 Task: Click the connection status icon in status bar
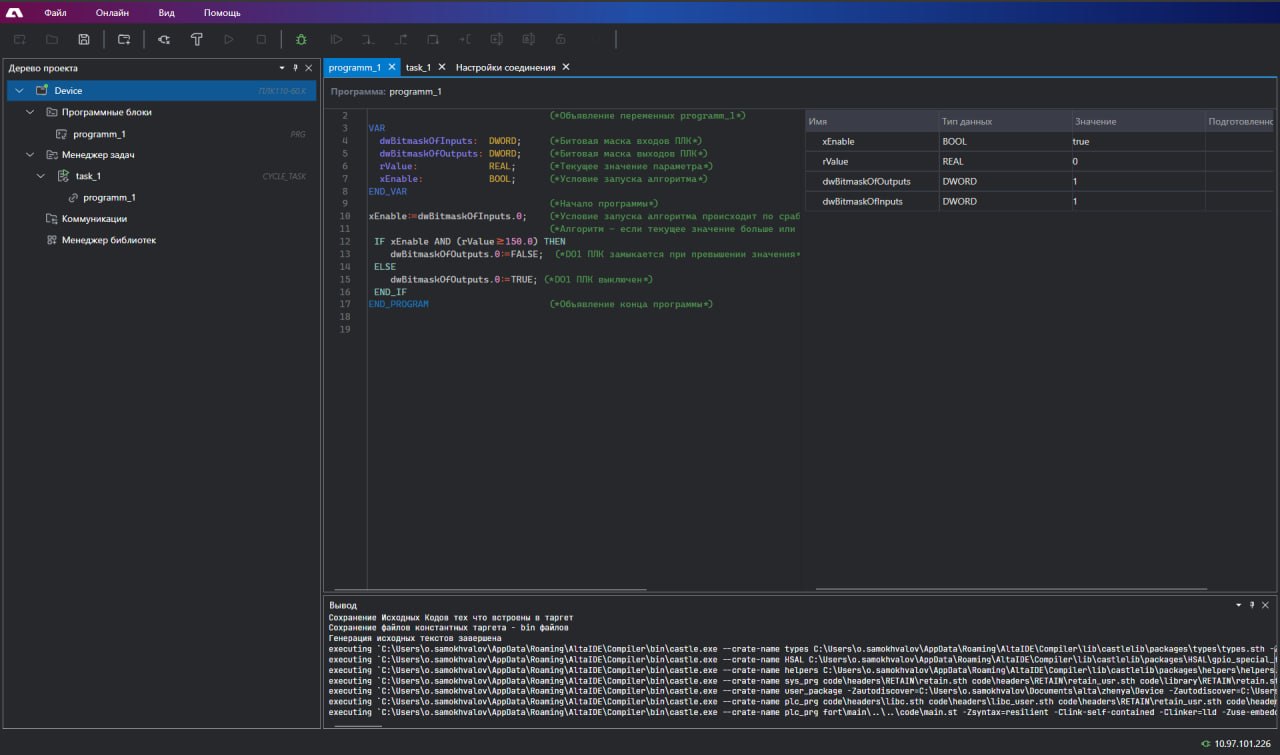pos(1205,744)
